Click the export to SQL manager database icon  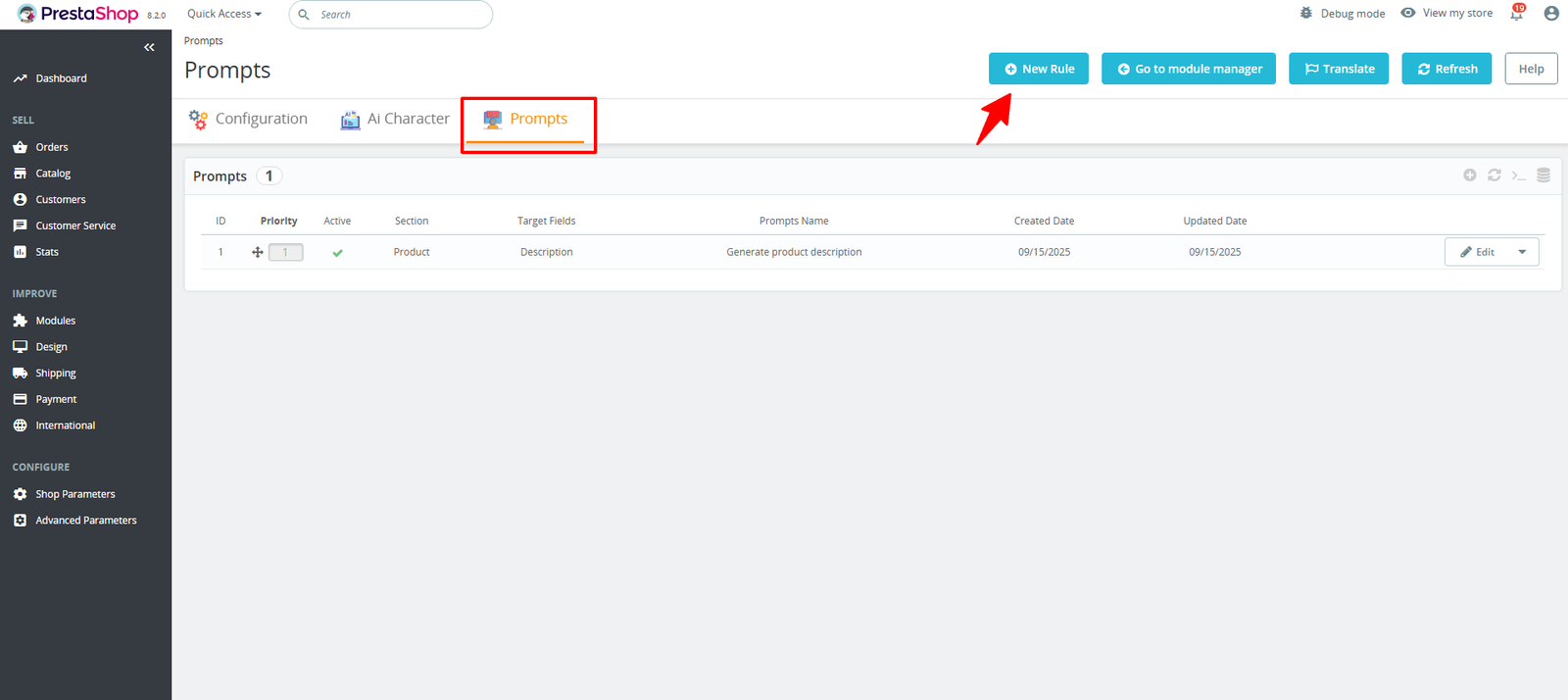pyautogui.click(x=1543, y=175)
